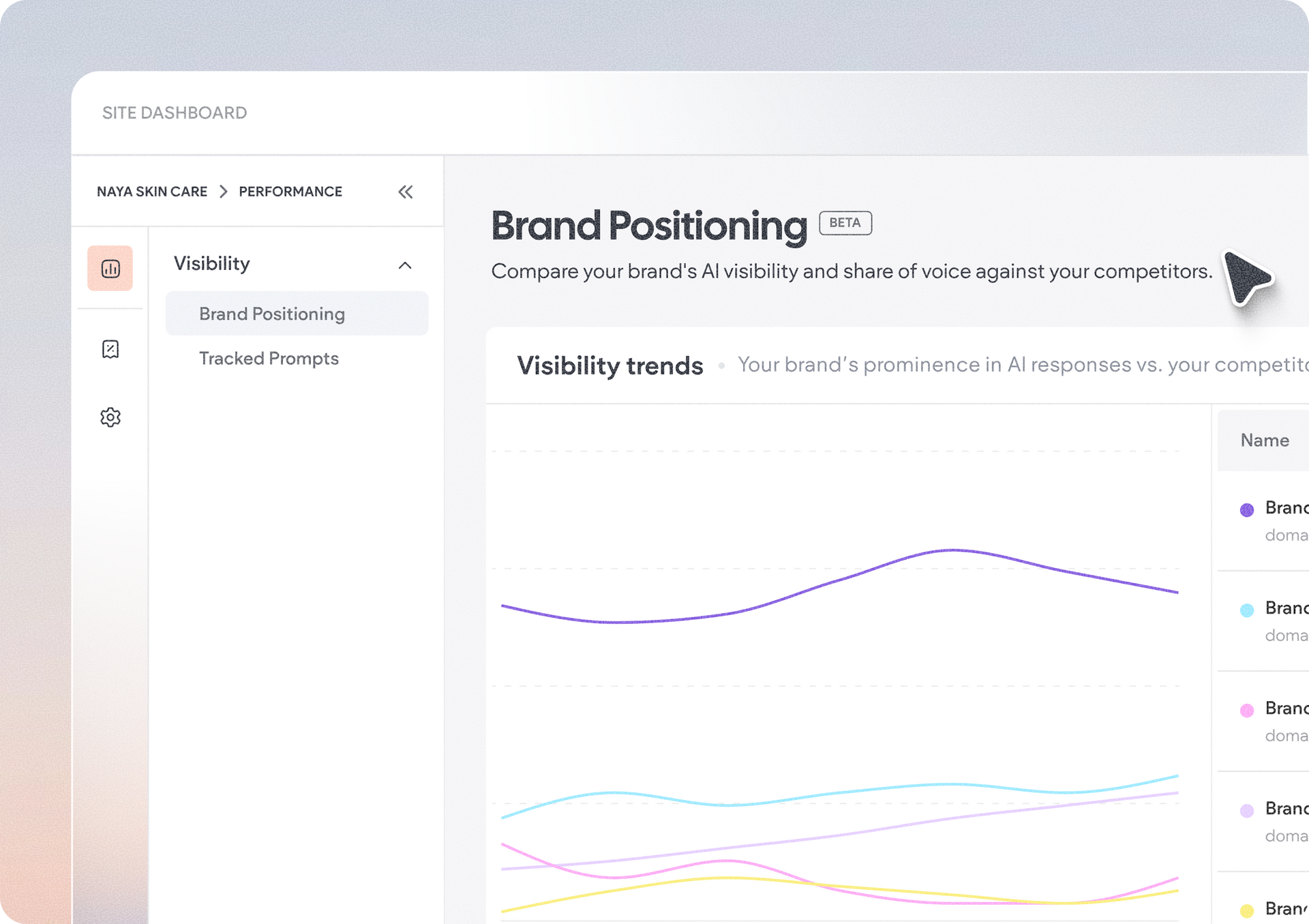Click the cyan brand legend dot
1309x924 pixels.
click(x=1247, y=610)
